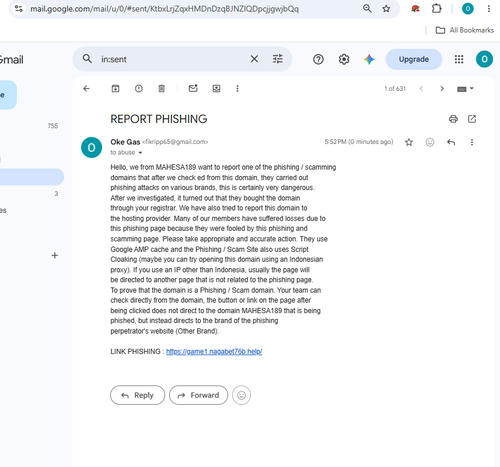Open the Gemini sparkle icon
This screenshot has width=500, height=467.
369,59
